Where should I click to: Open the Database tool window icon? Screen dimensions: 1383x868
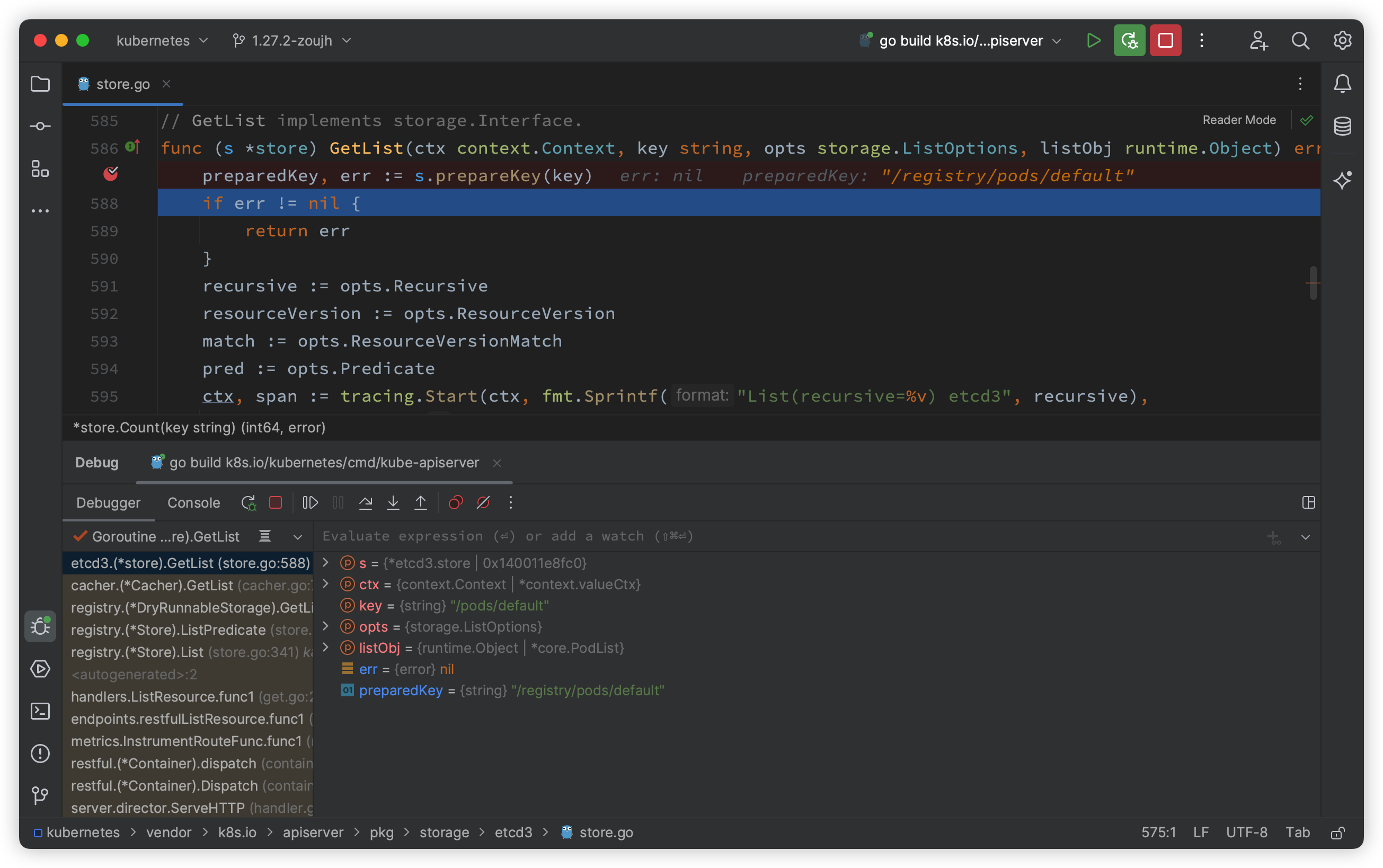[x=1342, y=126]
